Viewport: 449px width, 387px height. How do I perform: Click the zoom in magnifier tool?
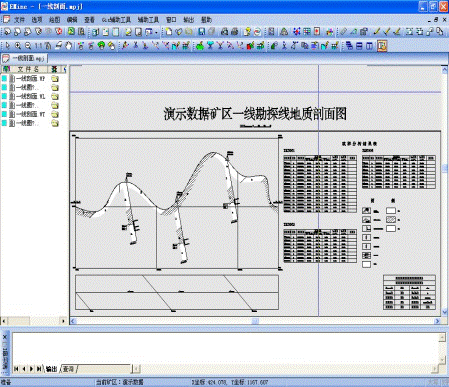pyautogui.click(x=18, y=46)
